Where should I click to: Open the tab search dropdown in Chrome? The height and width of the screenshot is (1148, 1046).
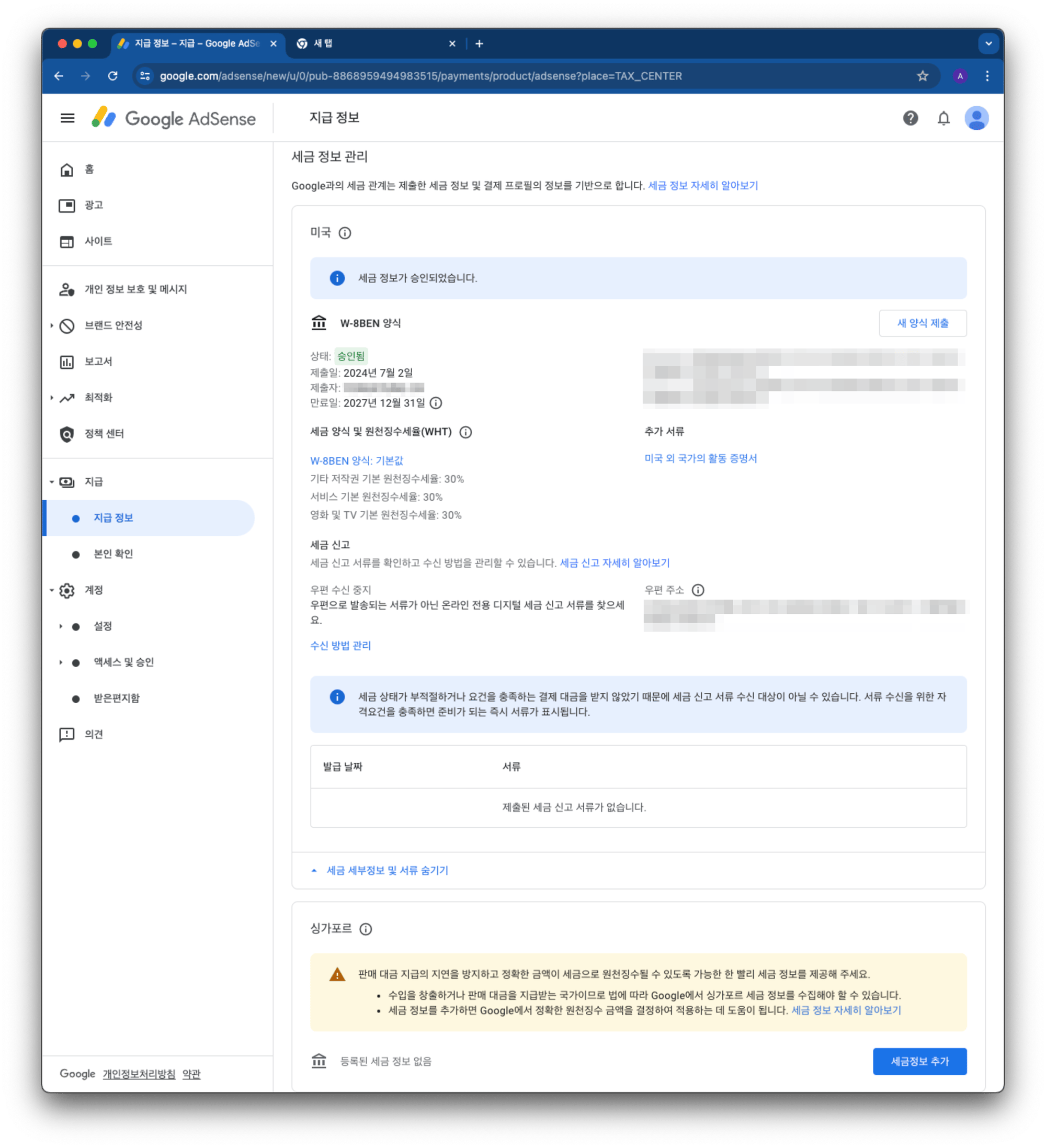[988, 43]
